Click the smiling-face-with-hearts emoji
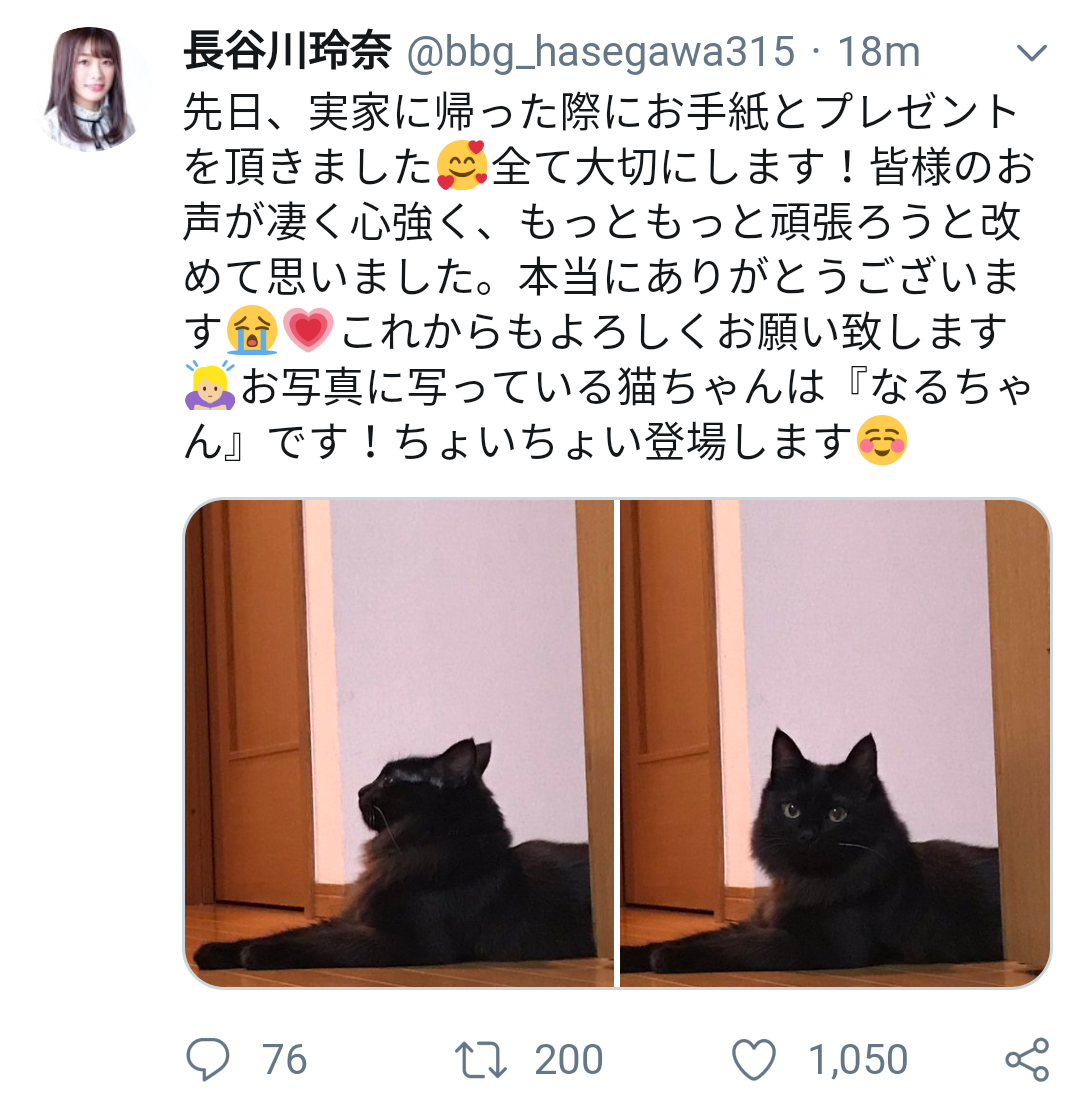The width and height of the screenshot is (1080, 1101). 461,166
